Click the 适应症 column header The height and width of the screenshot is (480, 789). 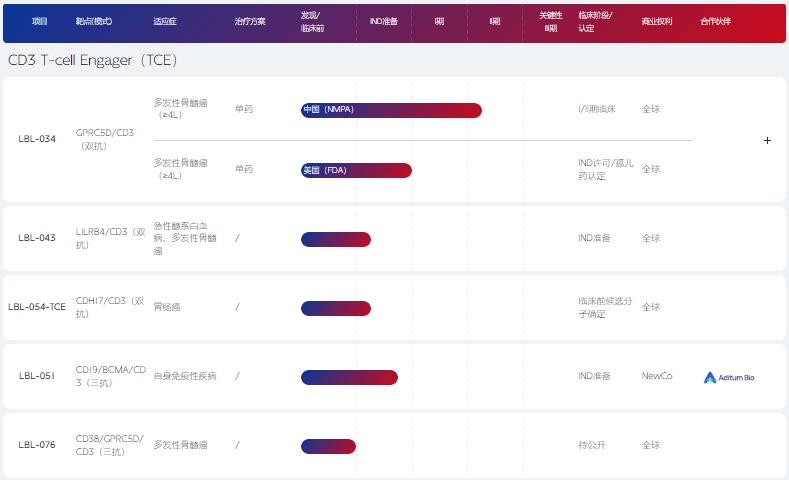tap(166, 21)
